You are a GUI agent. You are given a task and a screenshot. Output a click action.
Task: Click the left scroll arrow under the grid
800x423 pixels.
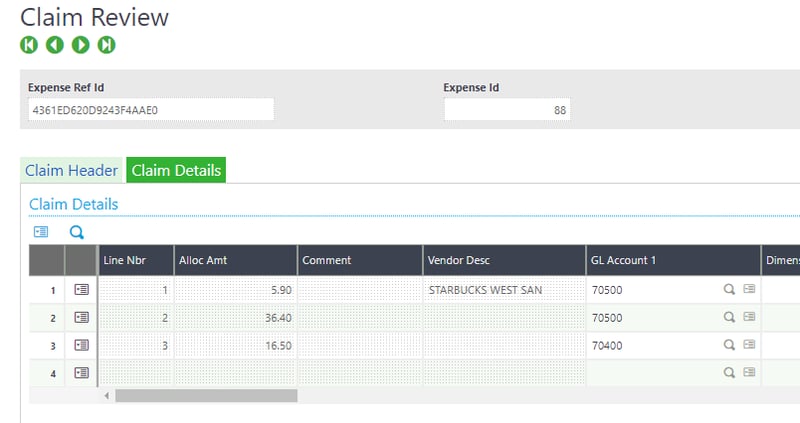coord(107,395)
